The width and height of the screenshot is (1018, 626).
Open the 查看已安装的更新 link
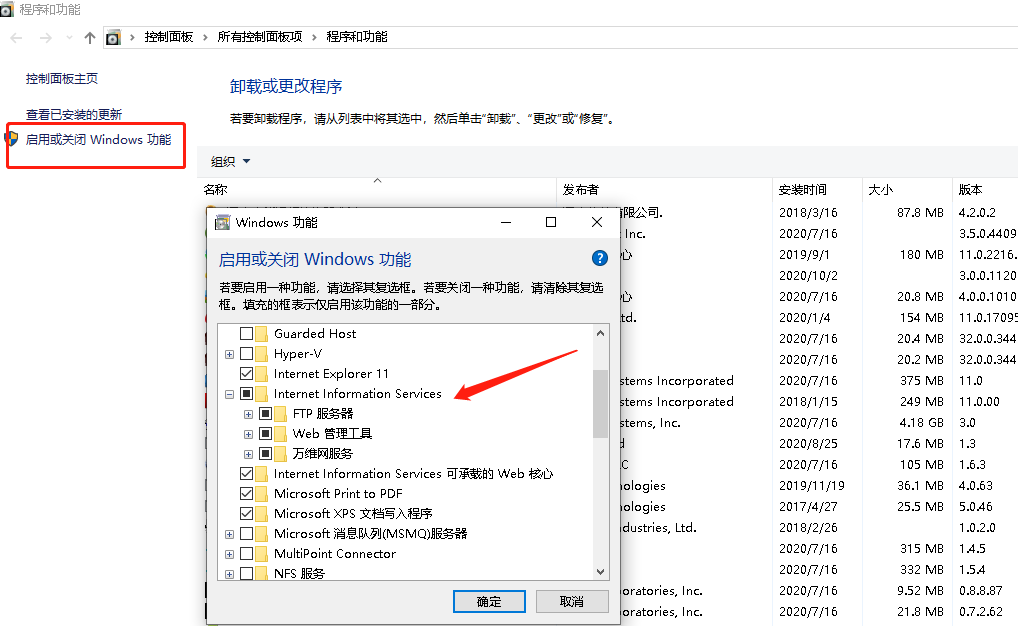73,114
